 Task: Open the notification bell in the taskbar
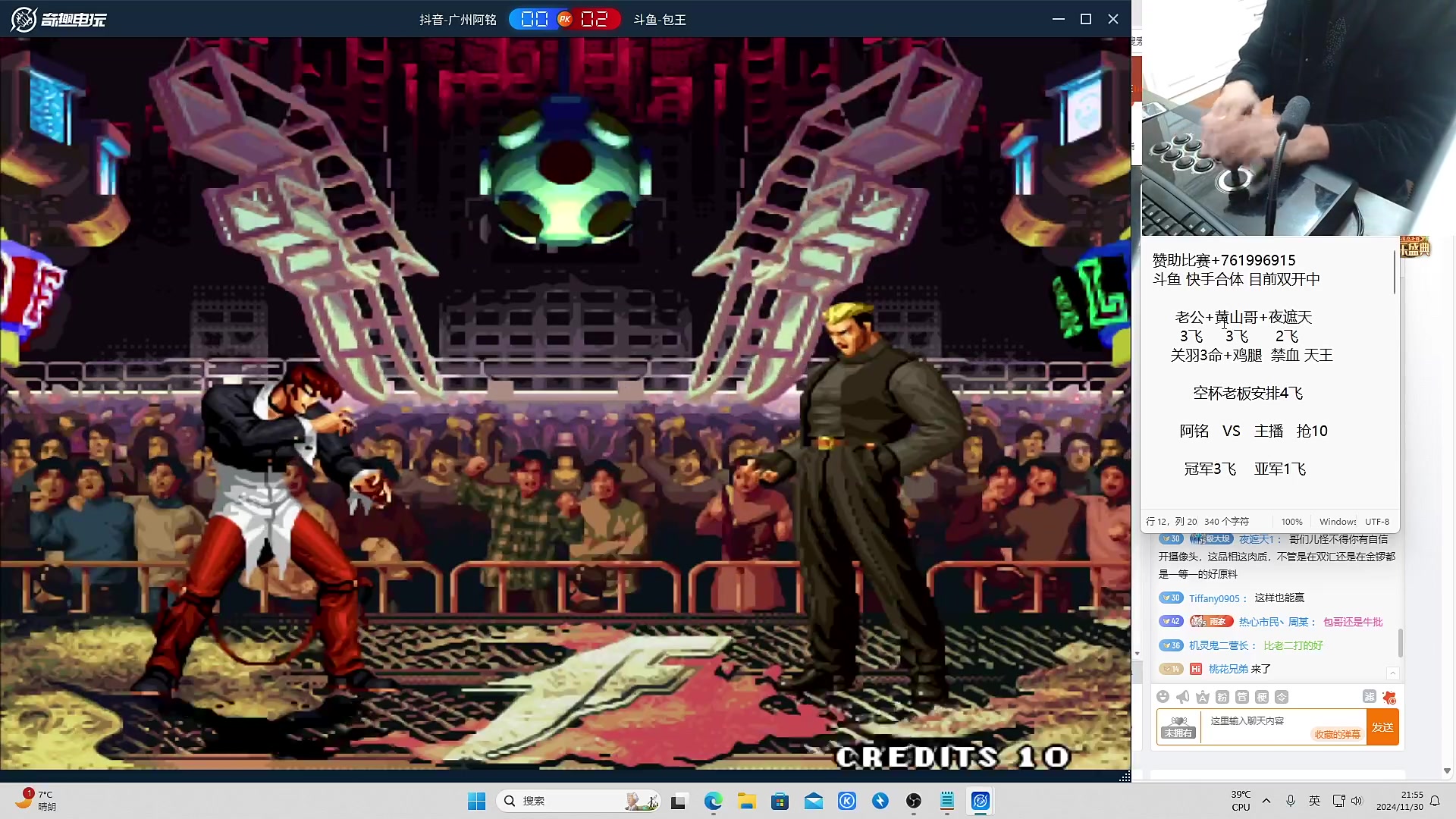point(1435,801)
